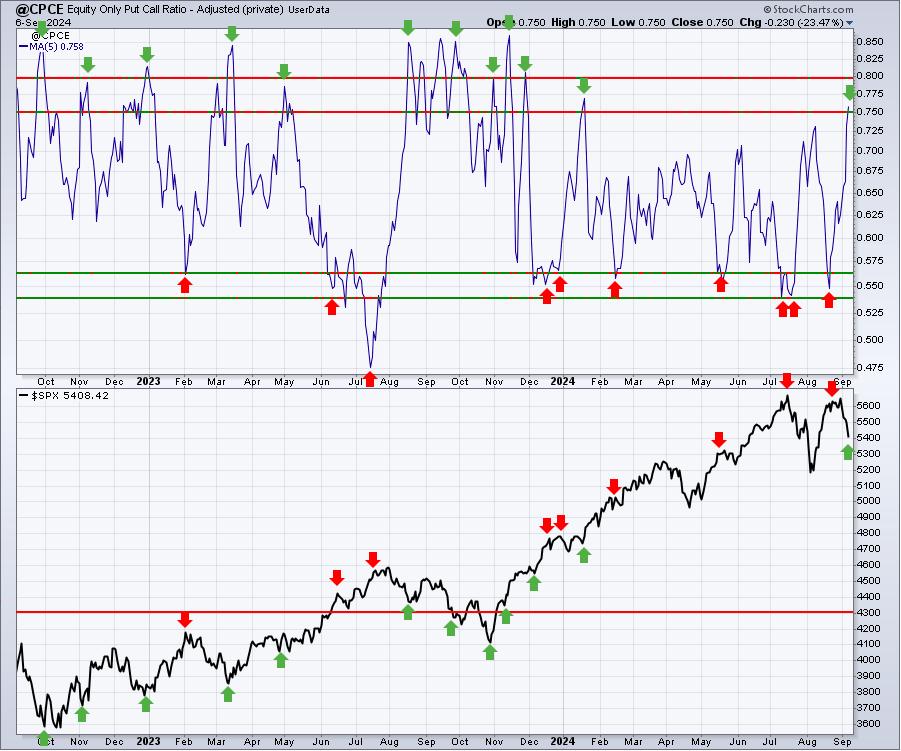Screen dimensions: 901x751
Task: Click the green up arrow under SPX October 2022 bottom
Action: [x=44, y=737]
